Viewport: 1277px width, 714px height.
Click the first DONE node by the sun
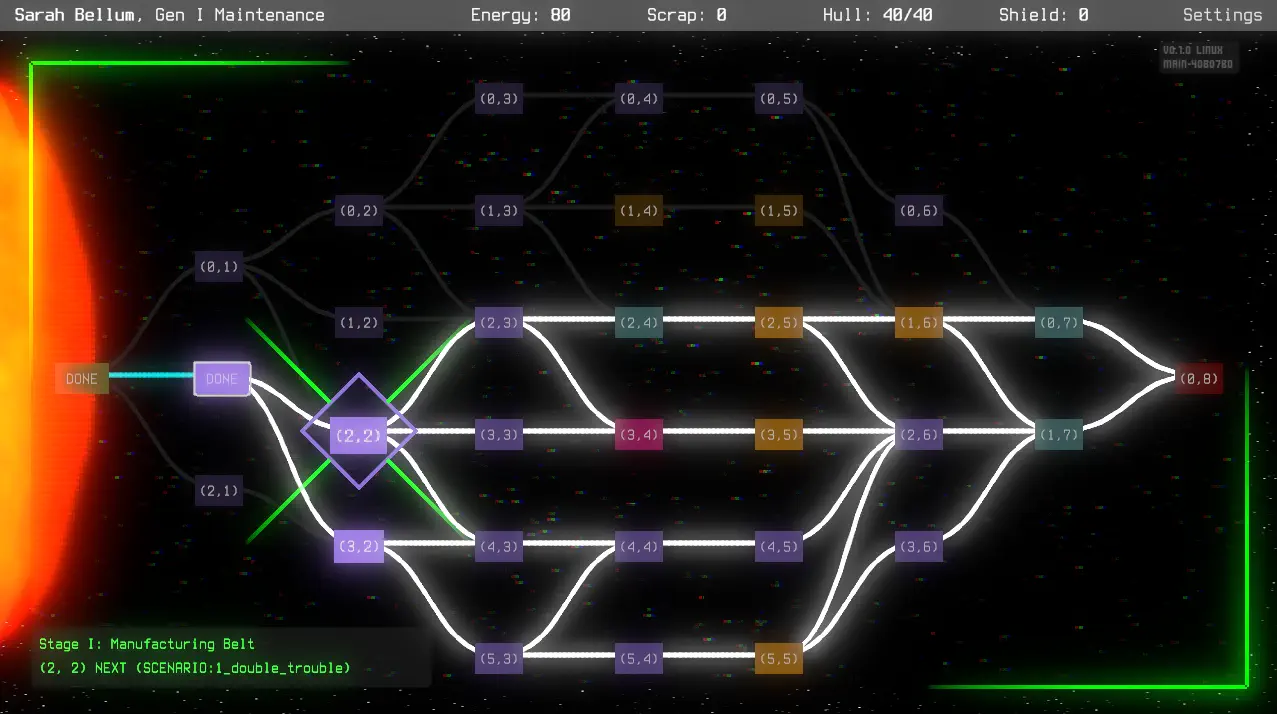tap(82, 379)
